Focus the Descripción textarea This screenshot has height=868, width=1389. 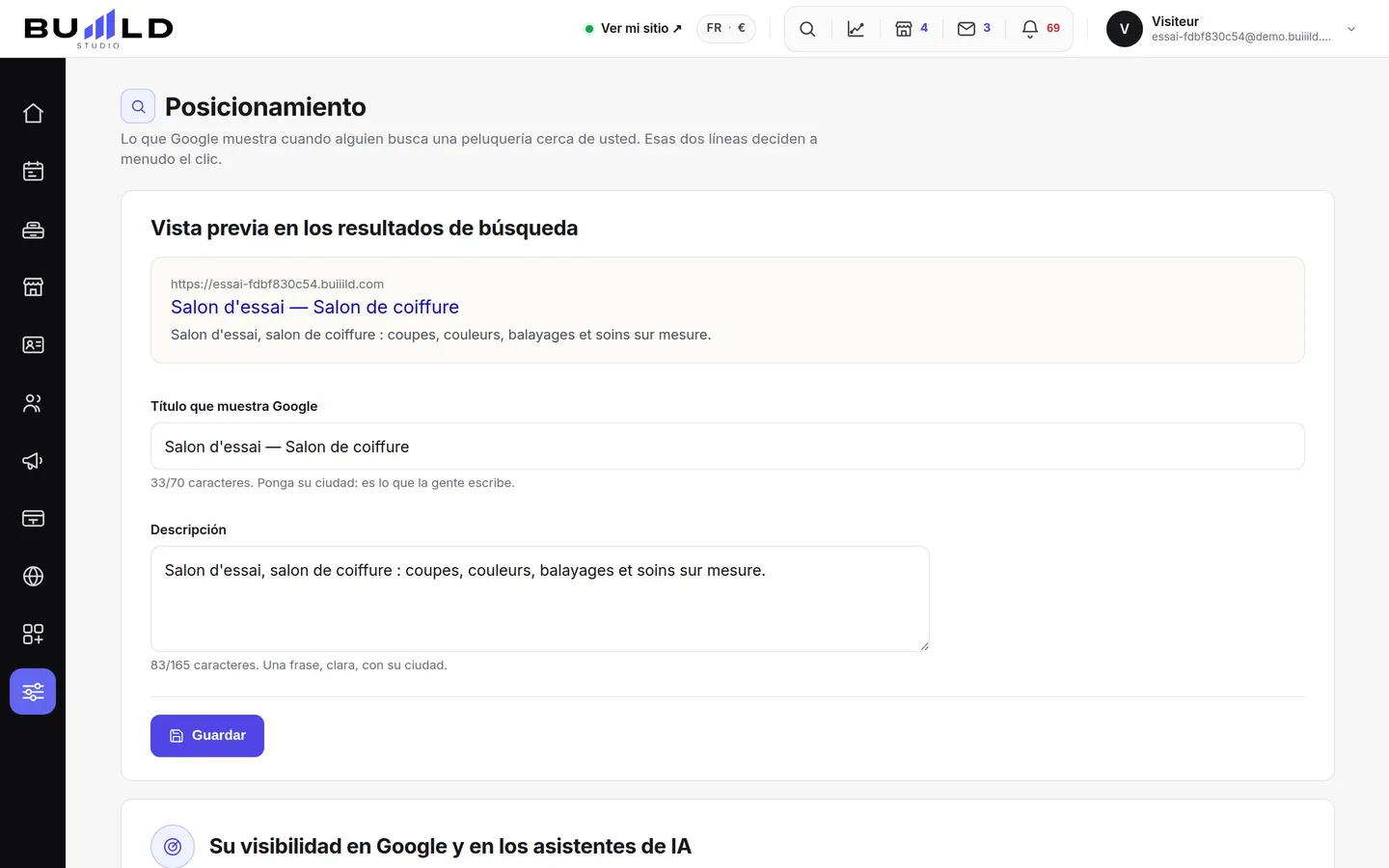(x=540, y=599)
